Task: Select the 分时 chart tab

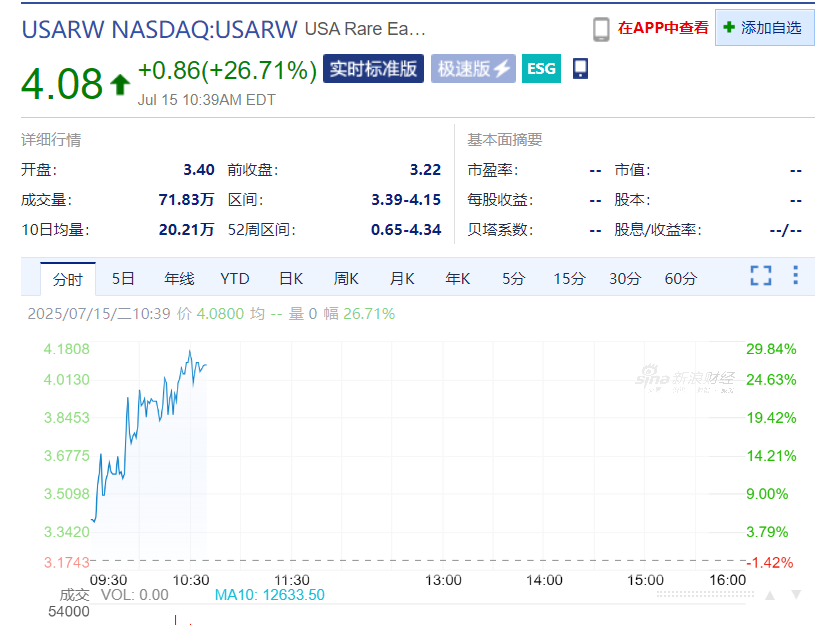Action: click(x=68, y=279)
